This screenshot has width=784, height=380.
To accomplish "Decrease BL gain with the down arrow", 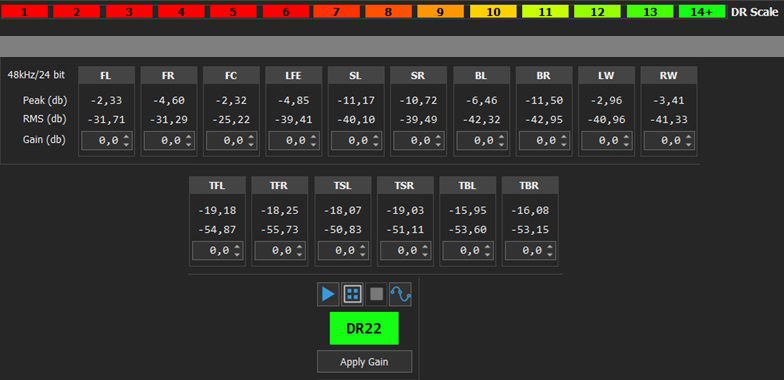I will click(x=502, y=145).
